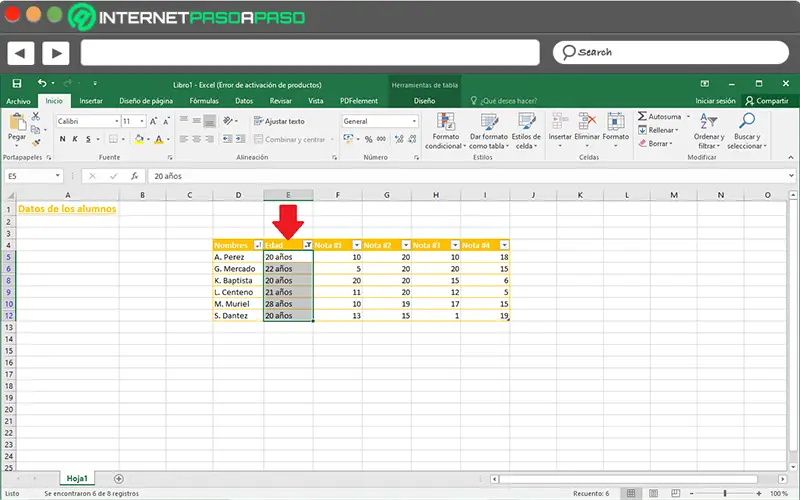800x500 pixels.
Task: Click the Decrease decimal places icon
Action: click(x=412, y=139)
